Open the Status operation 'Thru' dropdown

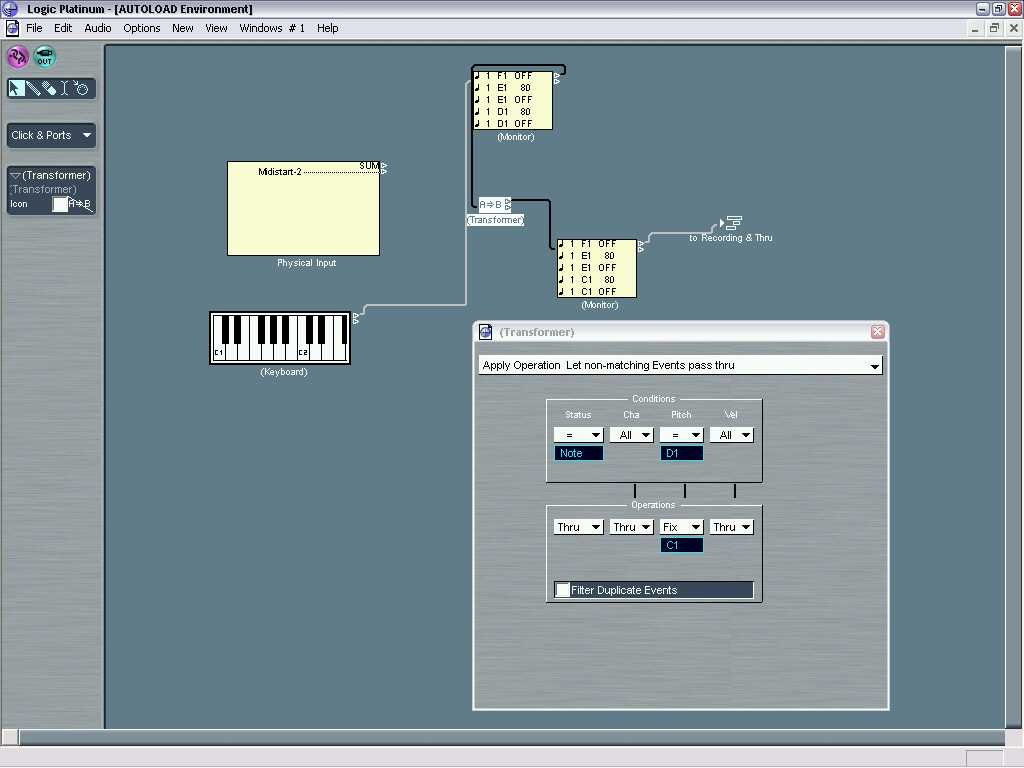578,527
